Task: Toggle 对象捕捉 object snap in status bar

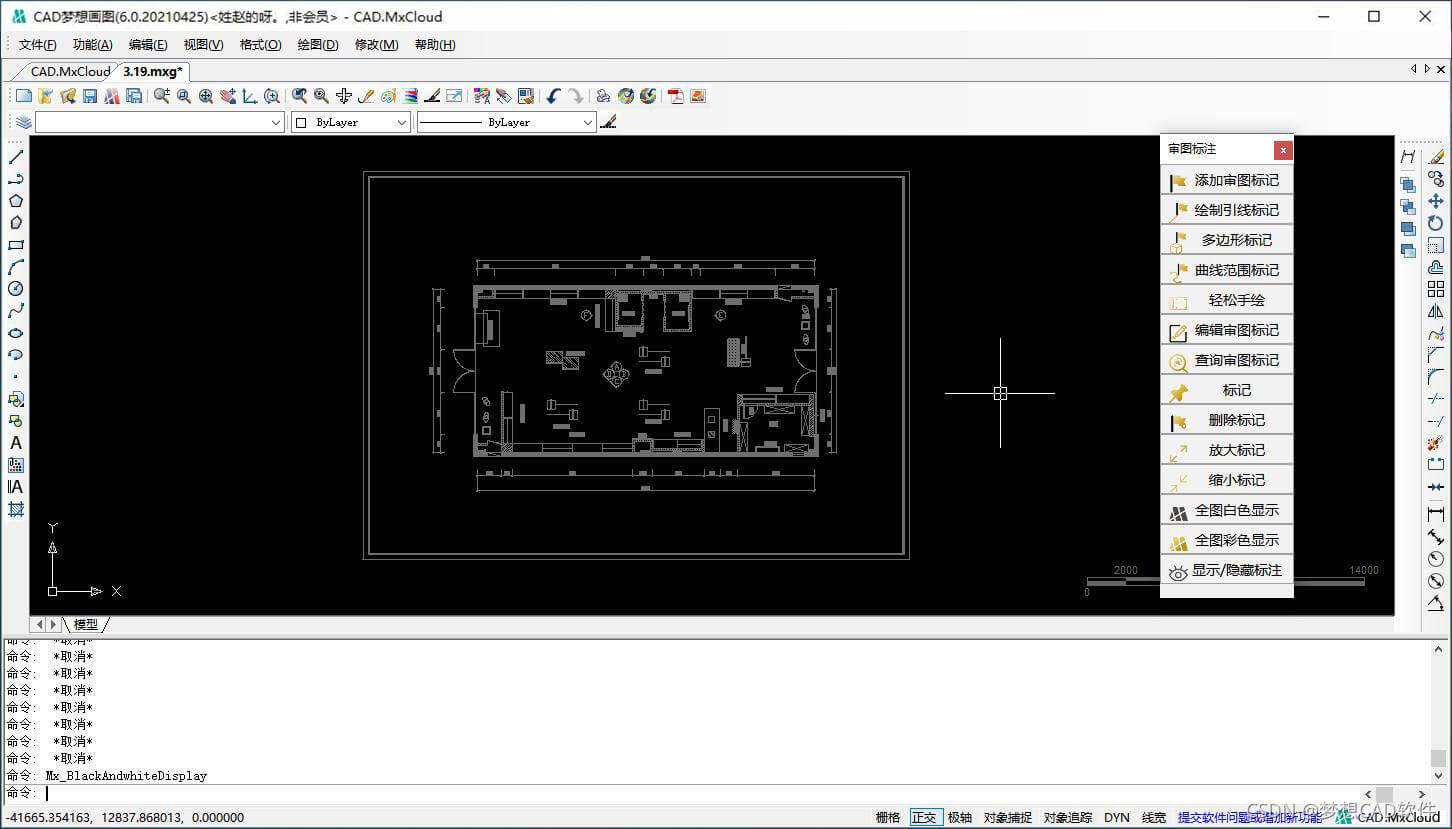Action: (x=1008, y=817)
